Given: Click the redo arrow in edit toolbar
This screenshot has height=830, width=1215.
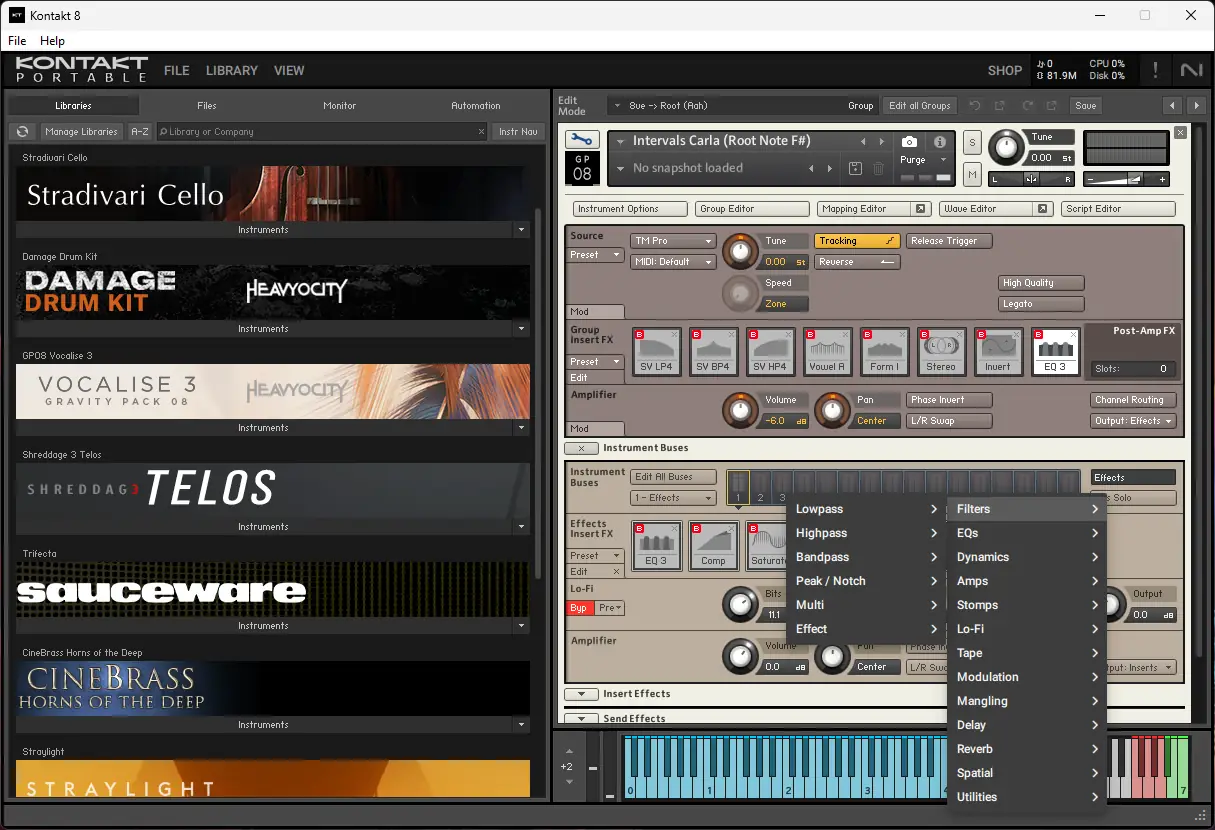Looking at the screenshot, I should click(1027, 105).
